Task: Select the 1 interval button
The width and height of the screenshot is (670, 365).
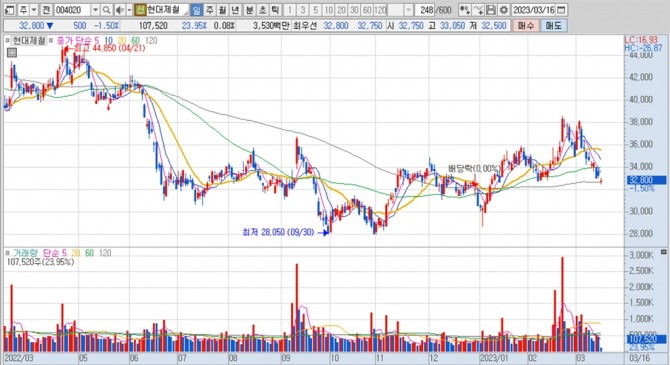Action: (290, 10)
